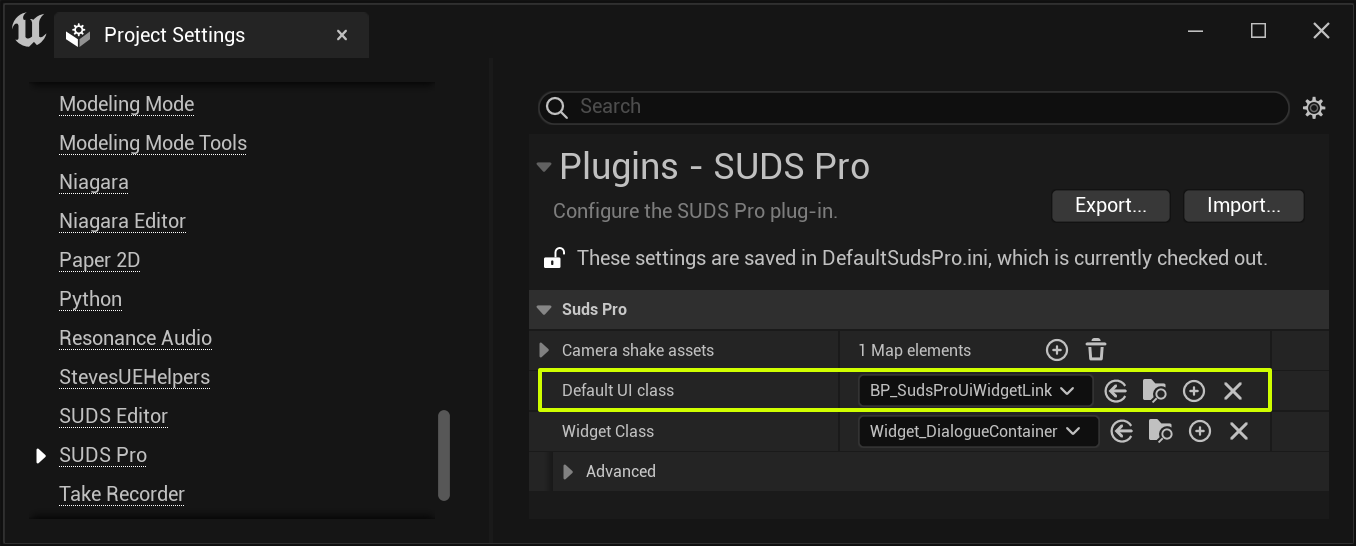Click the unlocked padlock icon
This screenshot has width=1356, height=546.
(x=554, y=258)
